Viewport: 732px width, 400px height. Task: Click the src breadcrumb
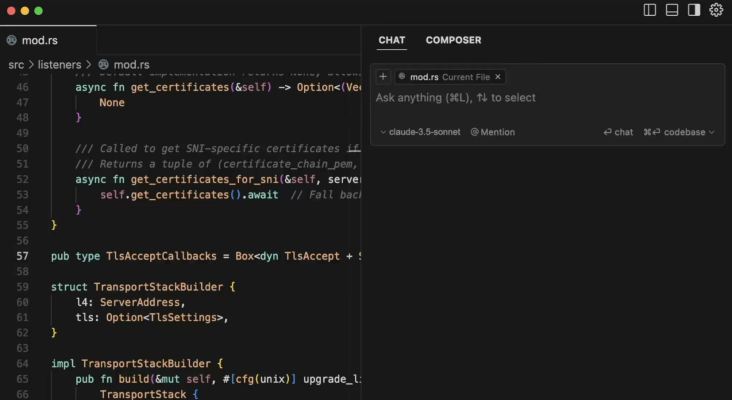tap(16, 64)
